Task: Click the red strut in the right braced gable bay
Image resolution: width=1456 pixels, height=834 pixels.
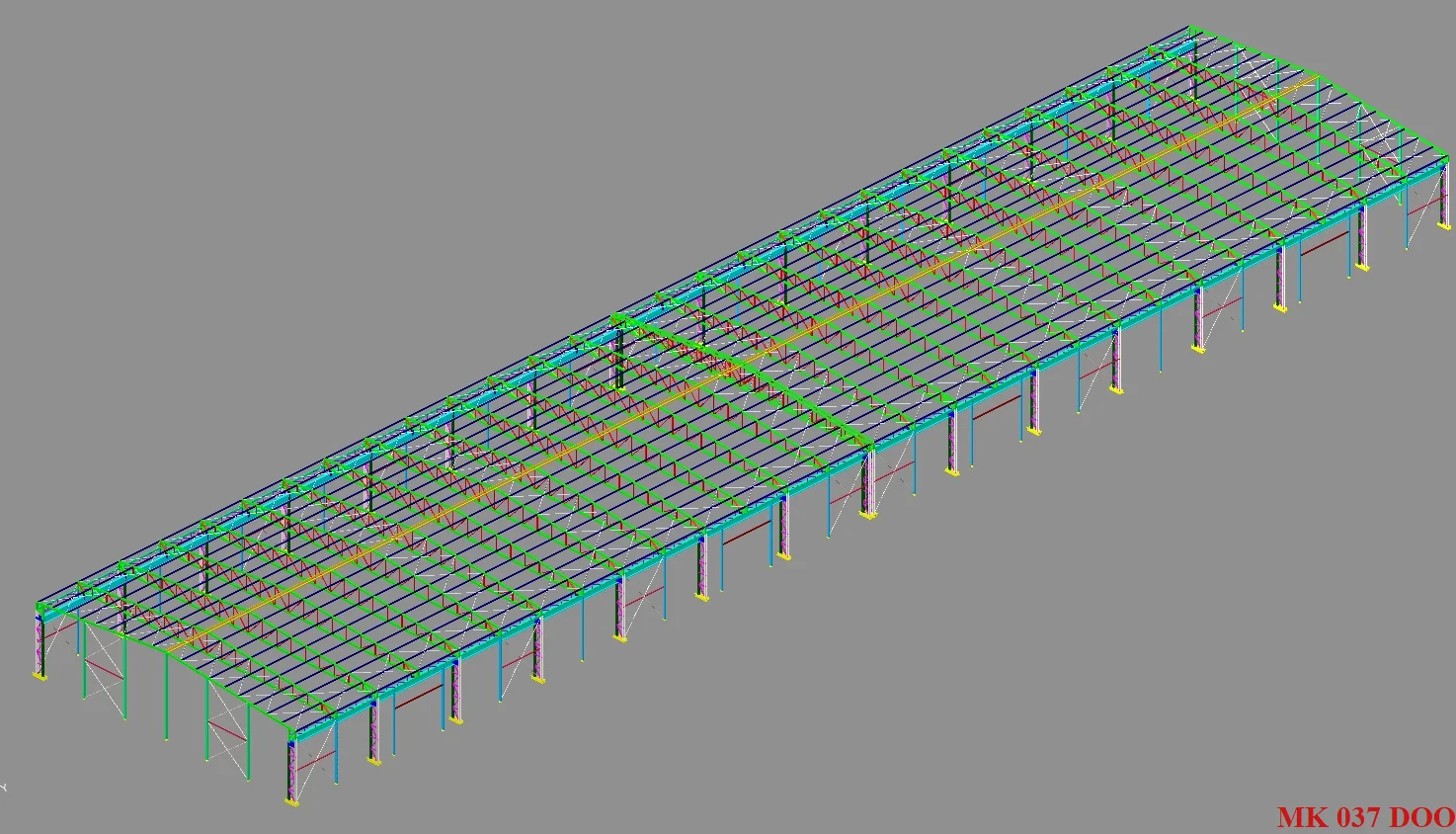Action: click(227, 731)
